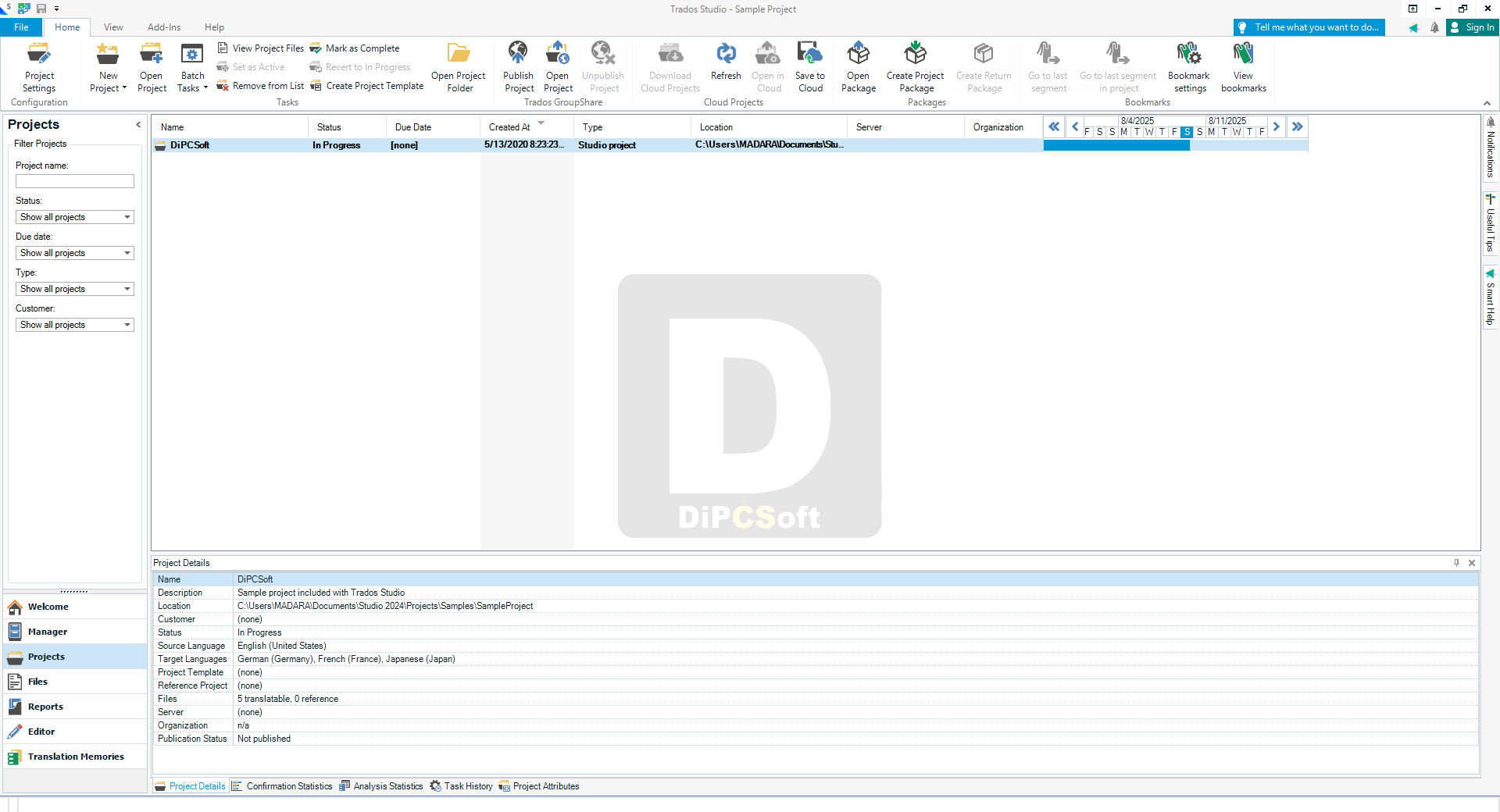Screen dimensions: 1500x812
Task: Collapse the ribbon with the chevron
Action: tap(1487, 103)
